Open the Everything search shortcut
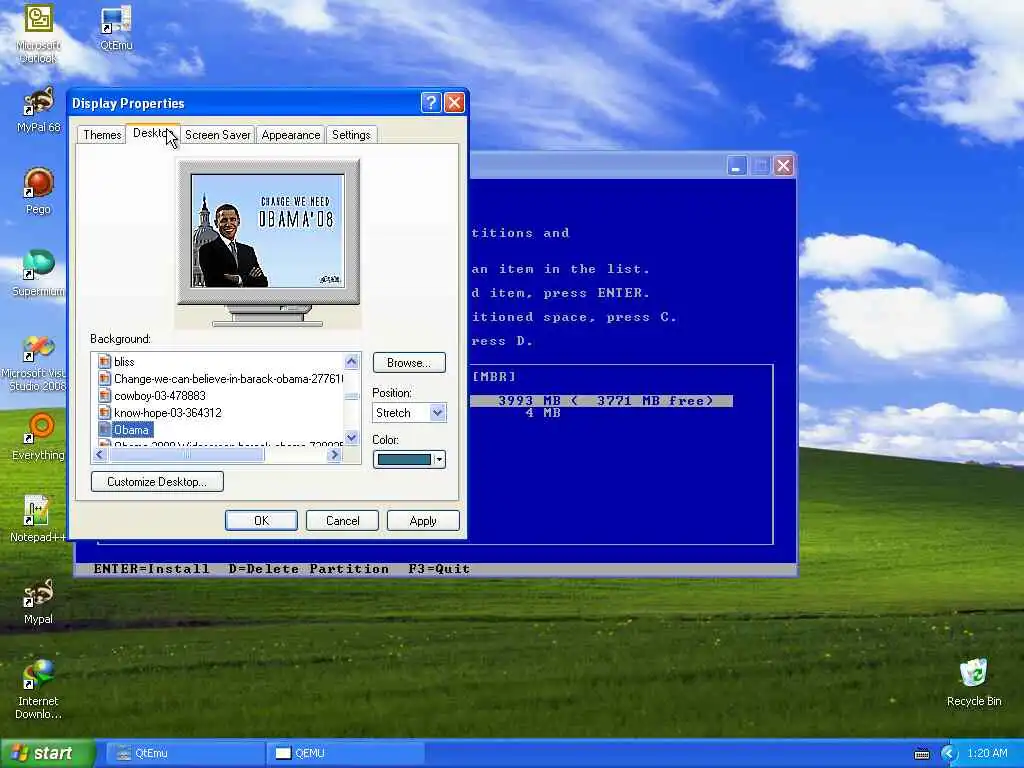 pyautogui.click(x=38, y=436)
